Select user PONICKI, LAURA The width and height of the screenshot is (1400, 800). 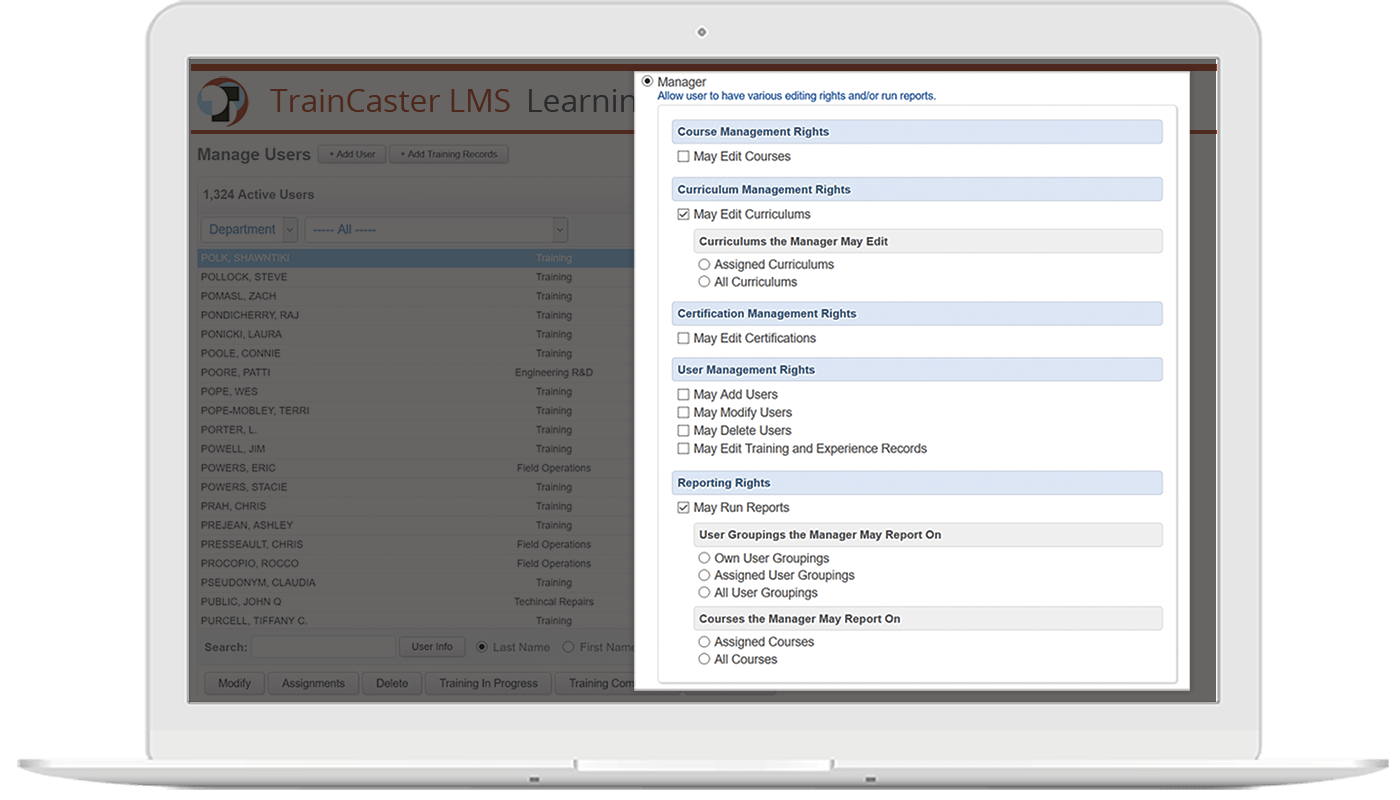click(x=416, y=334)
